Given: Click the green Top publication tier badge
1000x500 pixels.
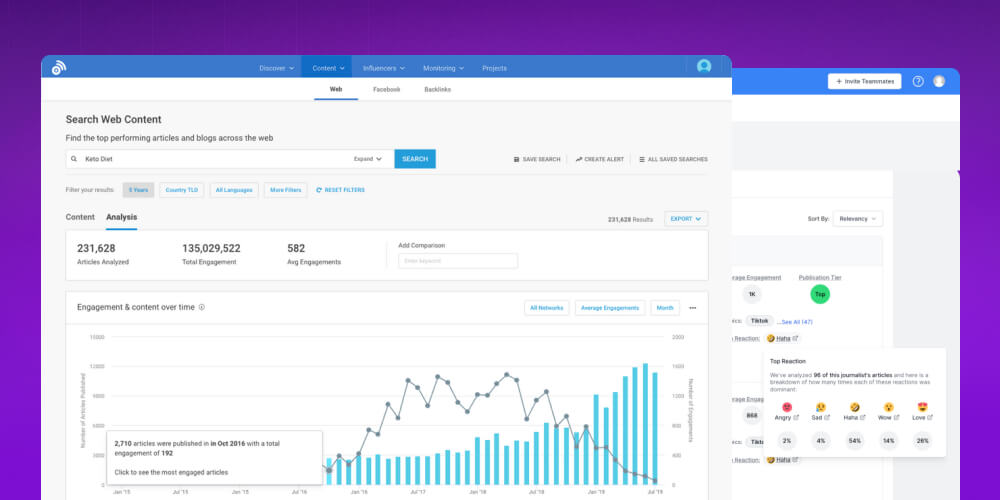Looking at the screenshot, I should click(x=820, y=294).
